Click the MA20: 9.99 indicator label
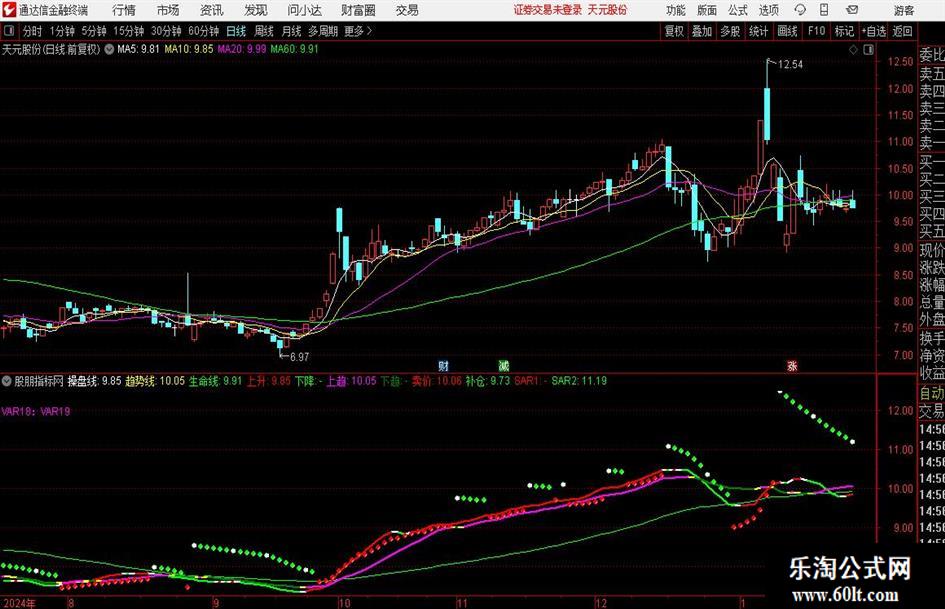This screenshot has width=945, height=609. (242, 49)
